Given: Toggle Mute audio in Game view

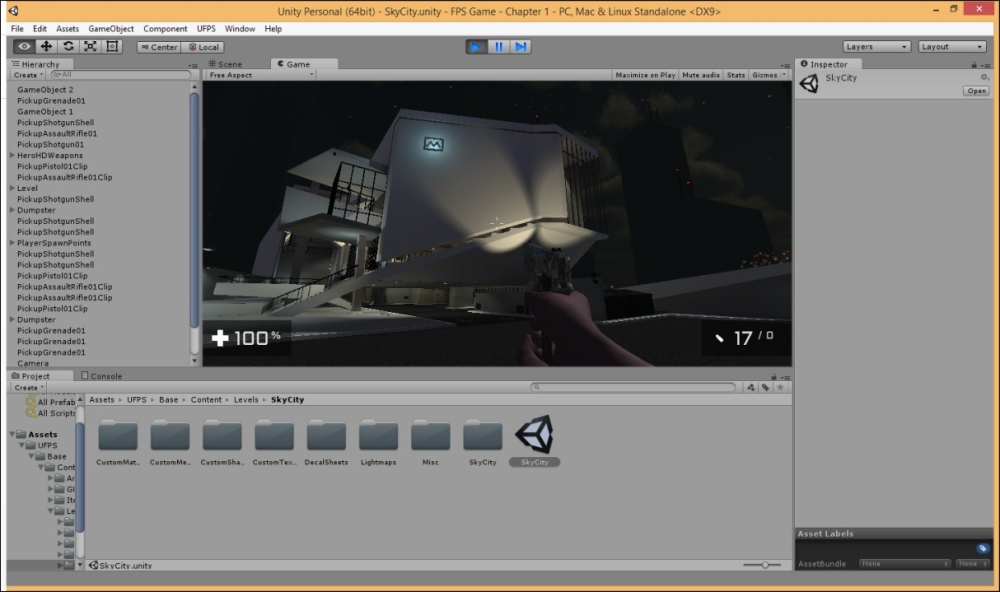Looking at the screenshot, I should (x=701, y=75).
